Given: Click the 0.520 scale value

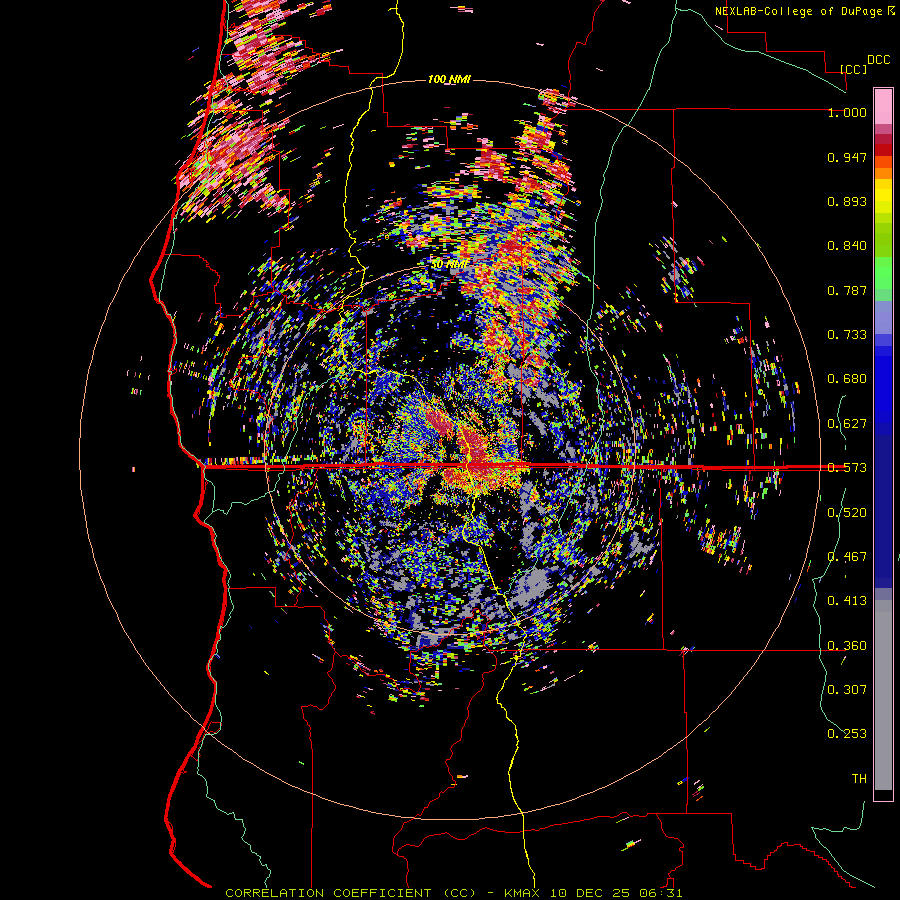Looking at the screenshot, I should click(847, 513).
